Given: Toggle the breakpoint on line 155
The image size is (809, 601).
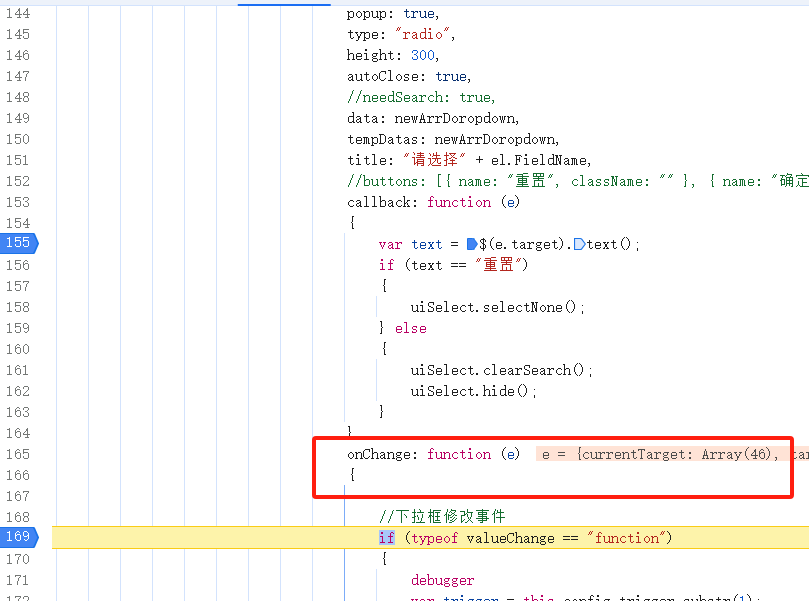Looking at the screenshot, I should 19,243.
